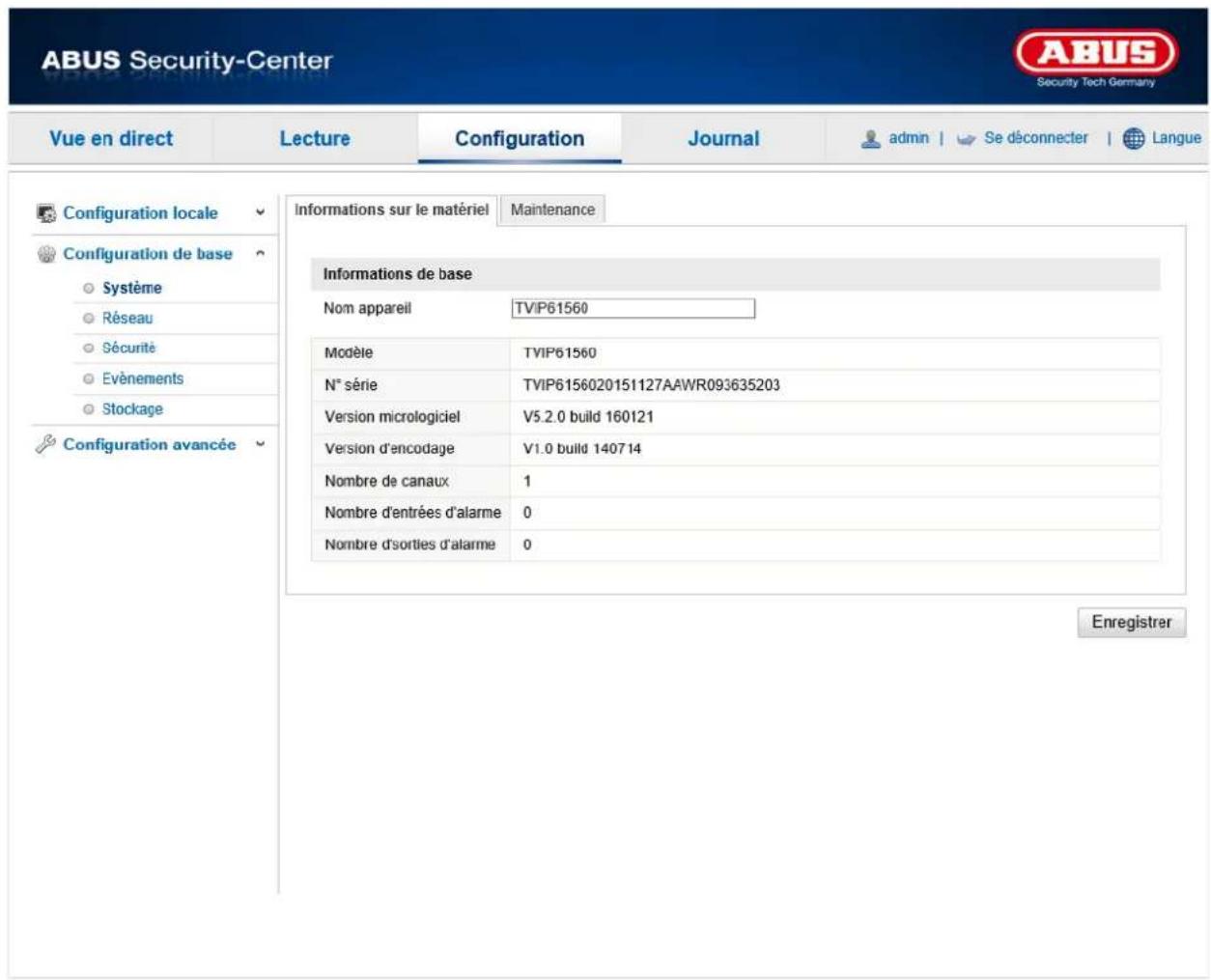The width and height of the screenshot is (1211, 980).
Task: Click the Modèle value TVIP61560
Action: pyautogui.click(x=560, y=352)
